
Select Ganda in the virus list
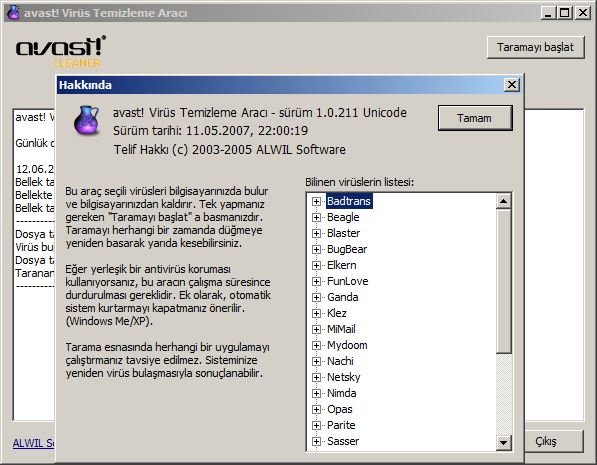click(x=343, y=297)
